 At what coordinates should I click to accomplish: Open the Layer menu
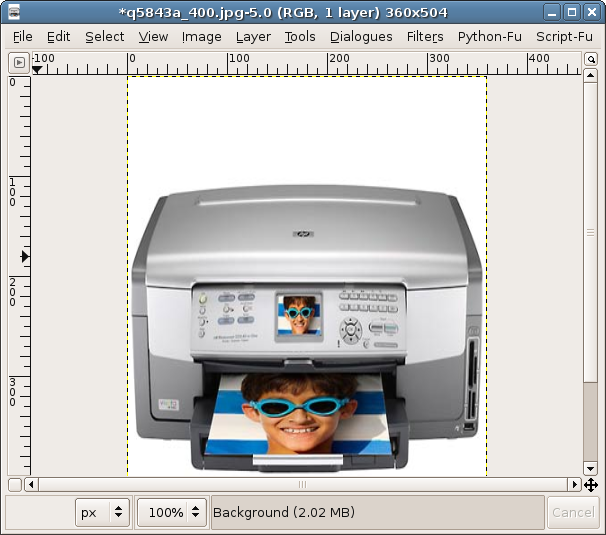pos(253,37)
